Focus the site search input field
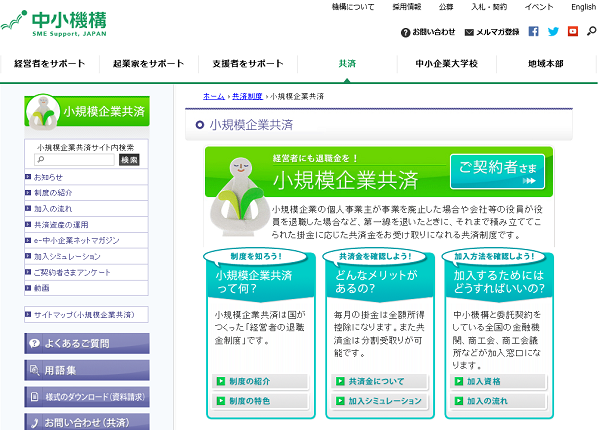Image resolution: width=600 pixels, height=430 pixels. click(x=74, y=160)
